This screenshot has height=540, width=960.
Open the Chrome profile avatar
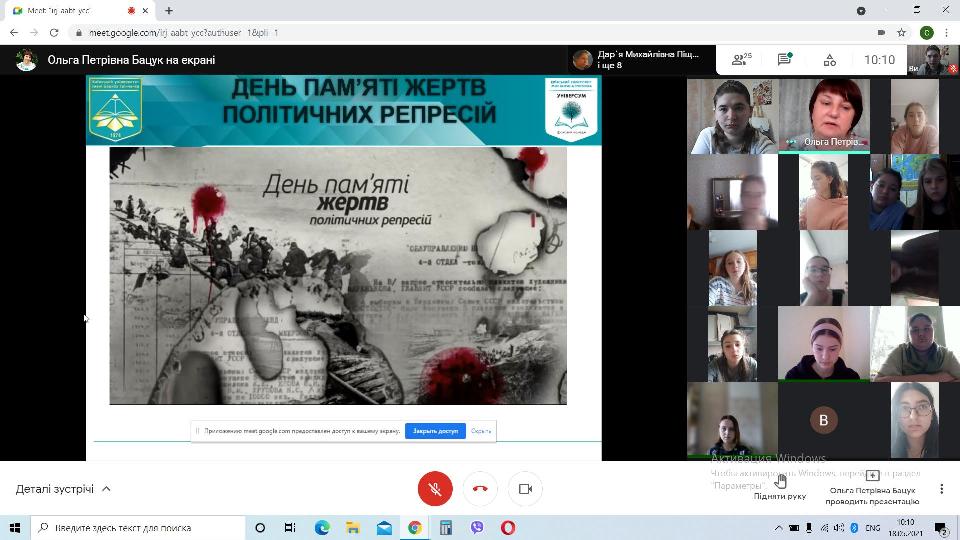[926, 32]
